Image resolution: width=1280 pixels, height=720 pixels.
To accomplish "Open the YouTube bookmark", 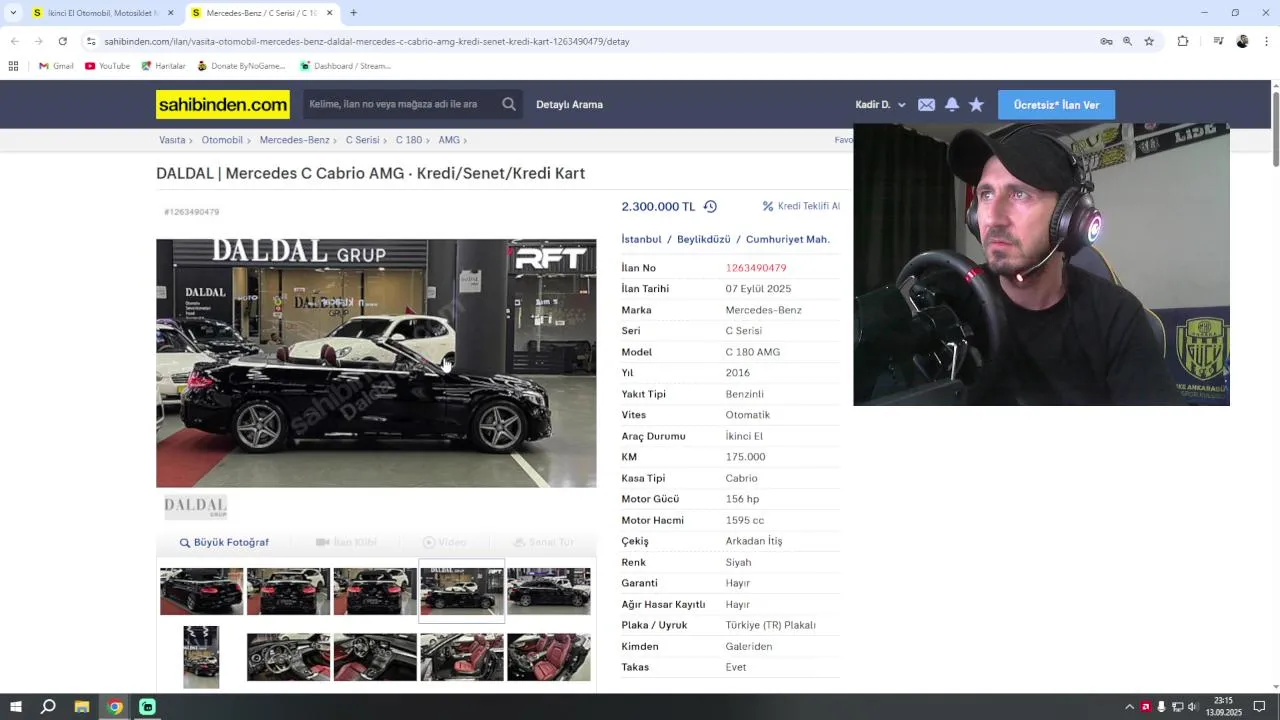I will click(107, 66).
